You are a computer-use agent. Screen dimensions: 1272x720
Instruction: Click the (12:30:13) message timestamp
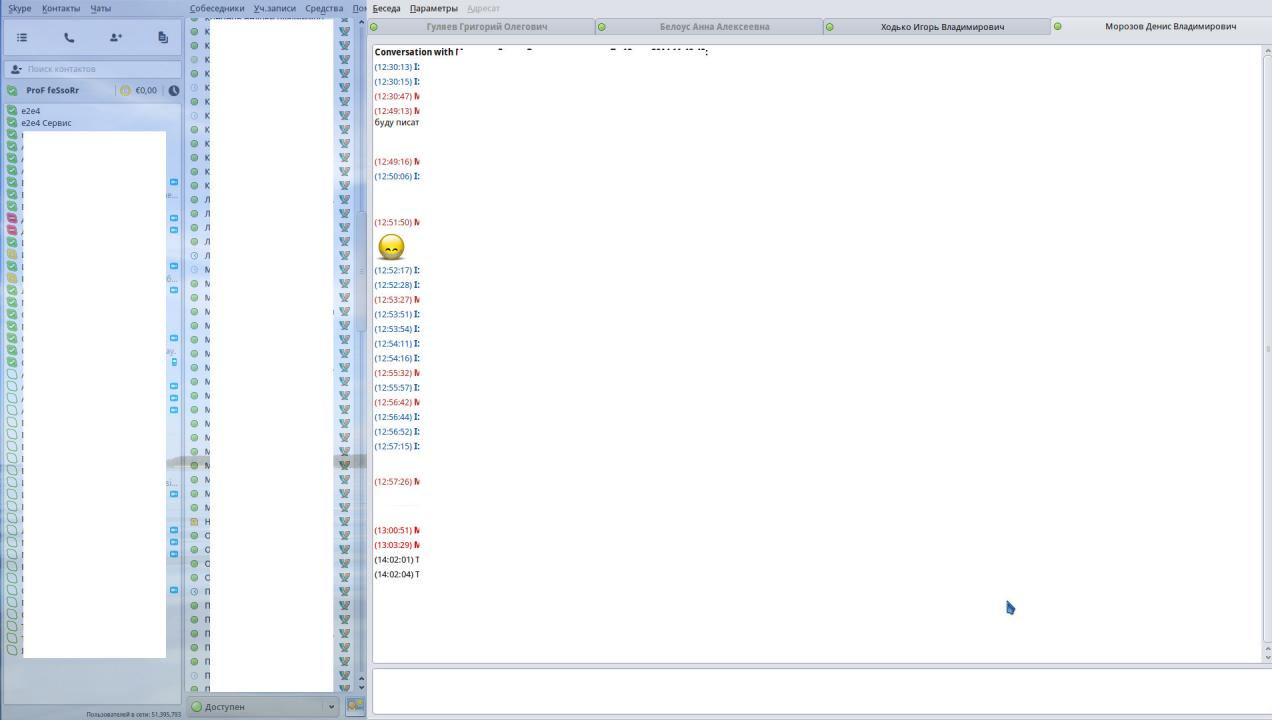tap(393, 67)
